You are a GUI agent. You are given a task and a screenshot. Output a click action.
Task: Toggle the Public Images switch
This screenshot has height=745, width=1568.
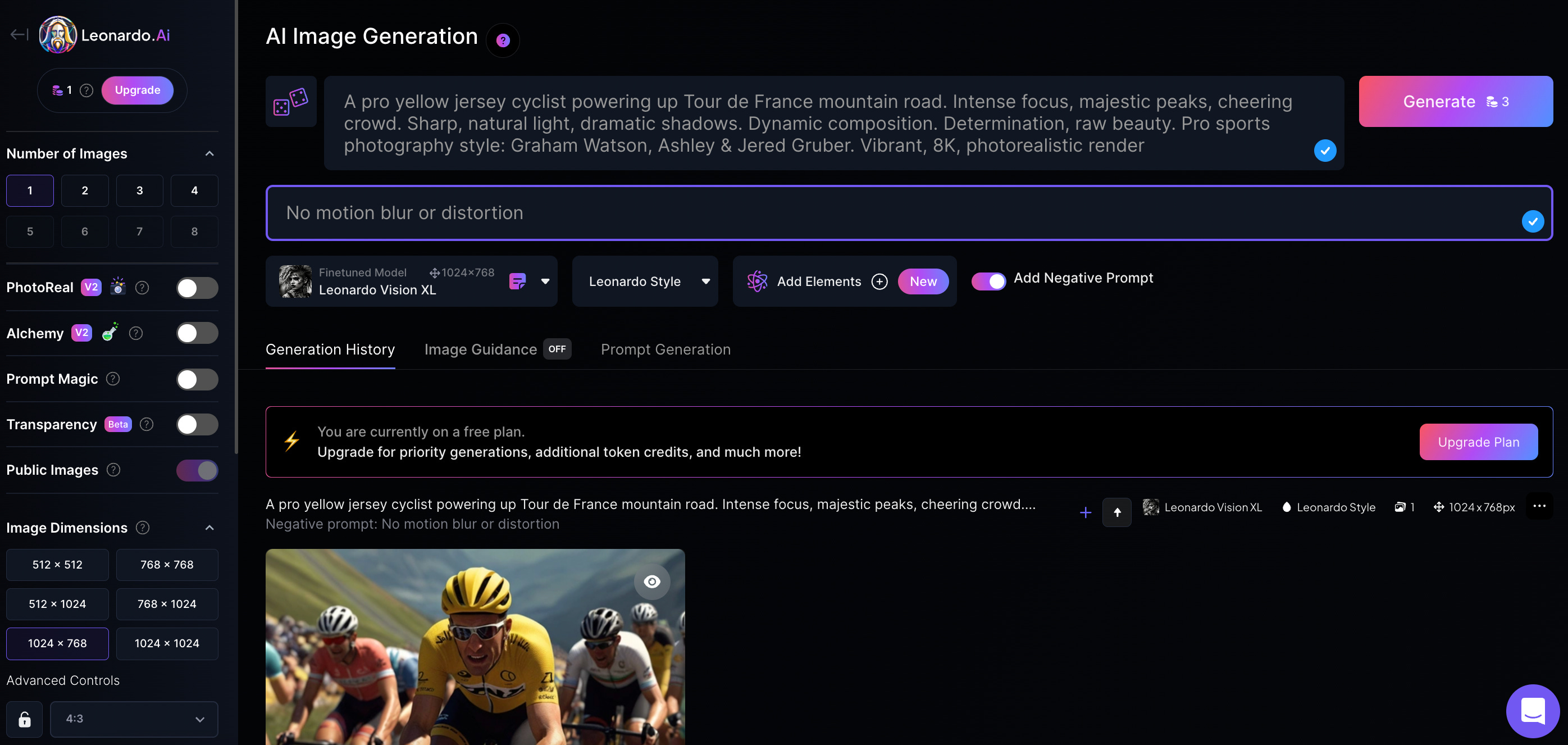click(x=197, y=470)
